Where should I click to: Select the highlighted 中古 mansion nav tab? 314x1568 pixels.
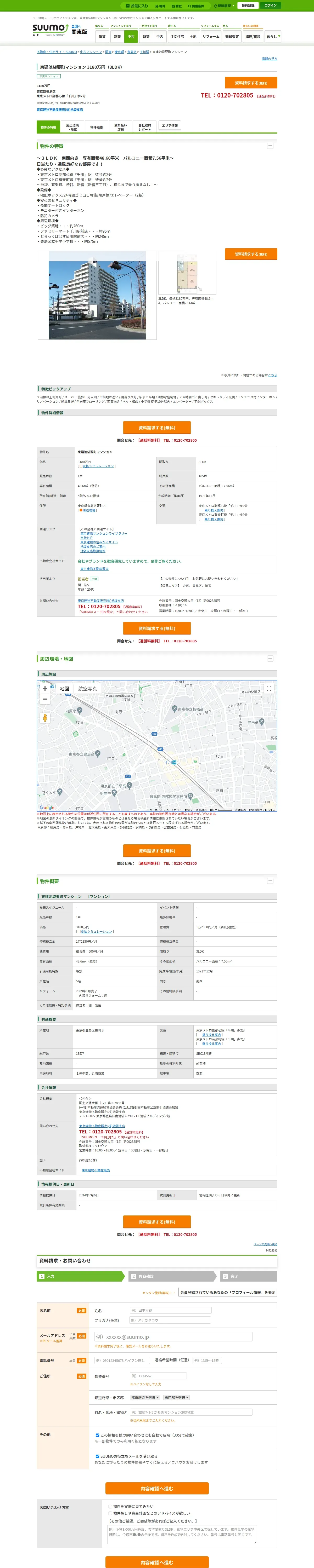[131, 37]
